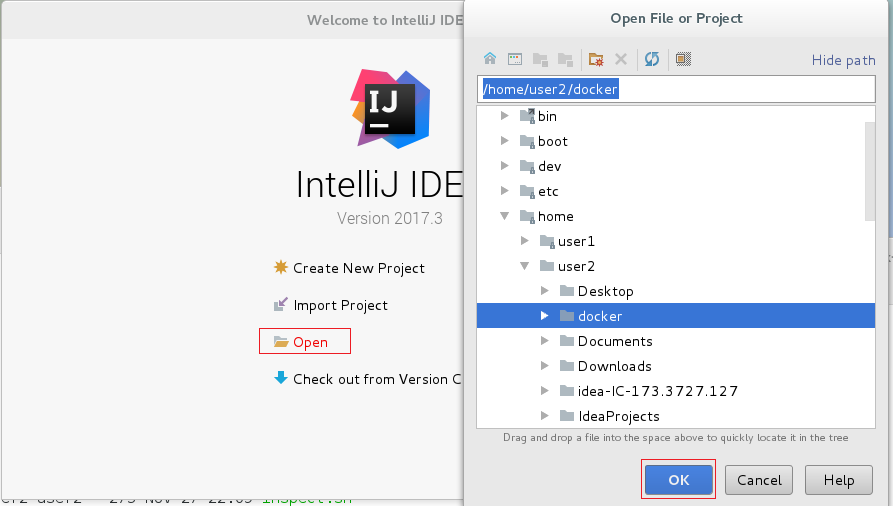Click the Delete toolbar icon
The width and height of the screenshot is (893, 506).
click(621, 59)
